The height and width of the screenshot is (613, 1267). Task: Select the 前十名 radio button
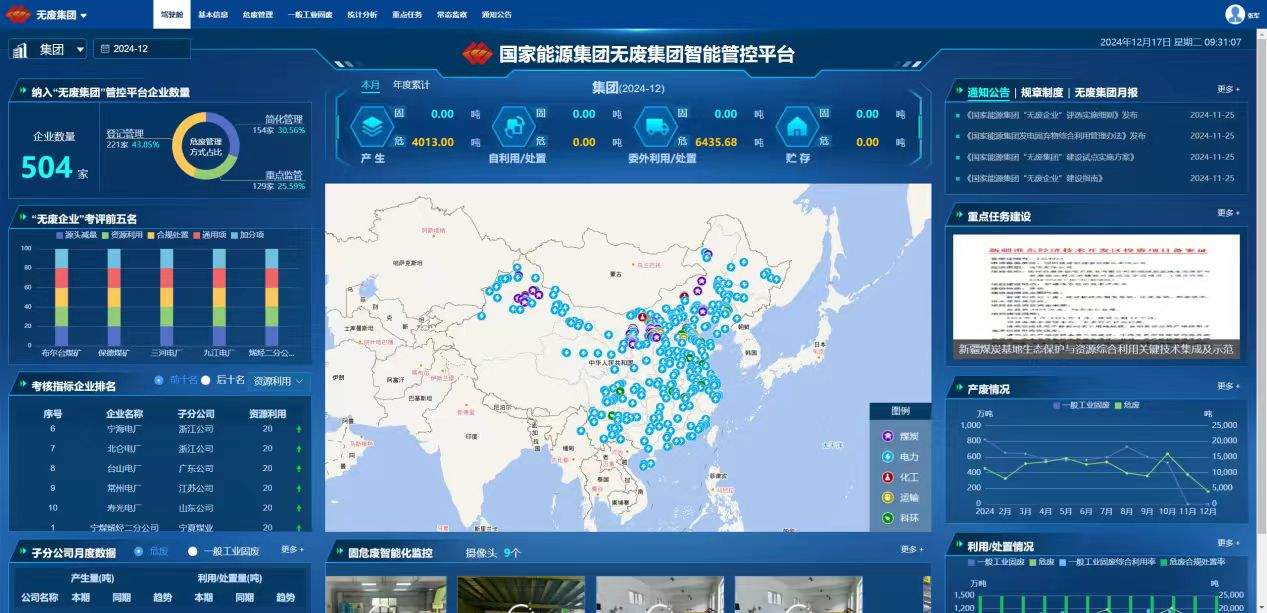[159, 381]
